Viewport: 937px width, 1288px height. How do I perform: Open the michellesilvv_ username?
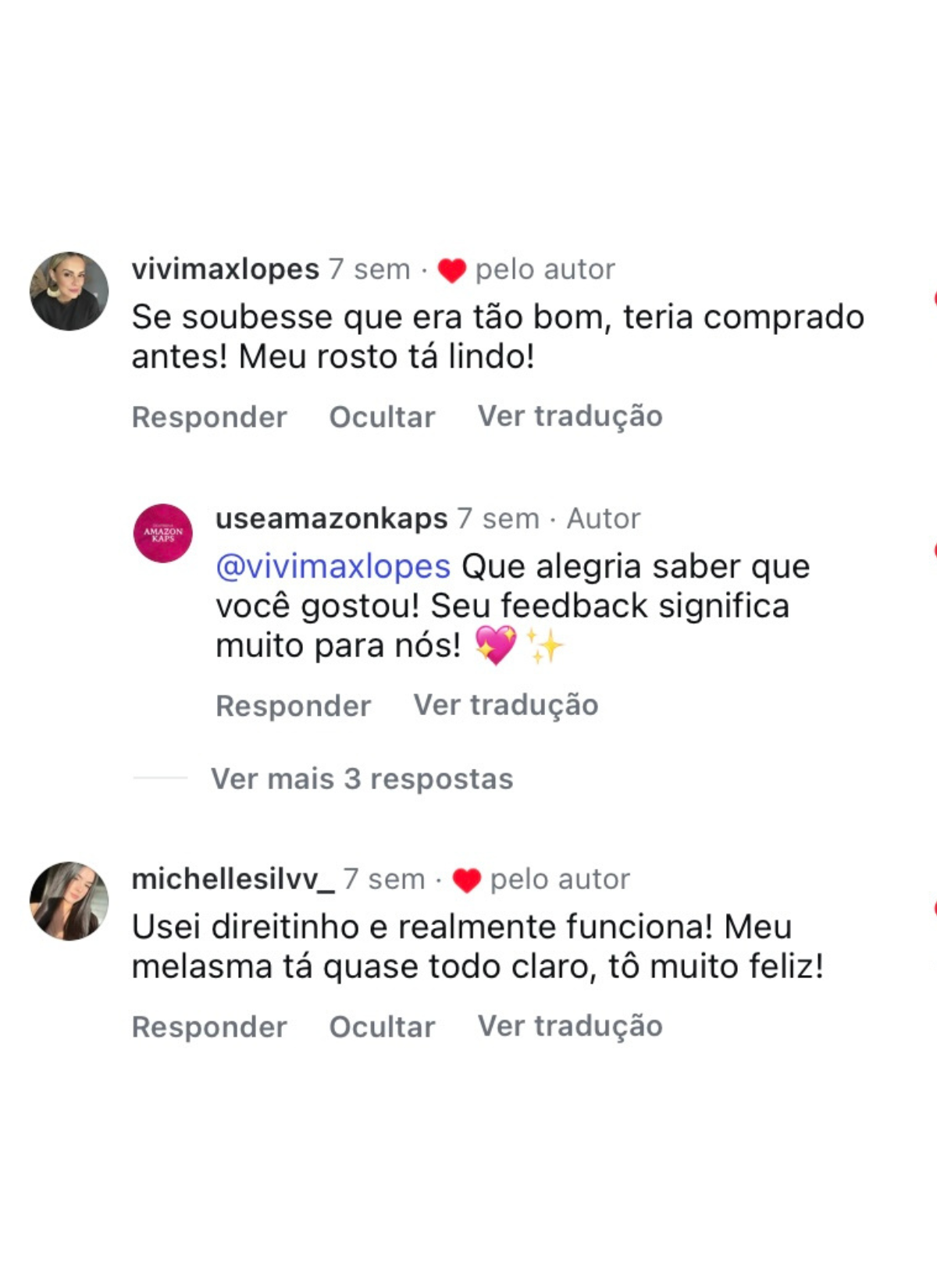tap(233, 879)
